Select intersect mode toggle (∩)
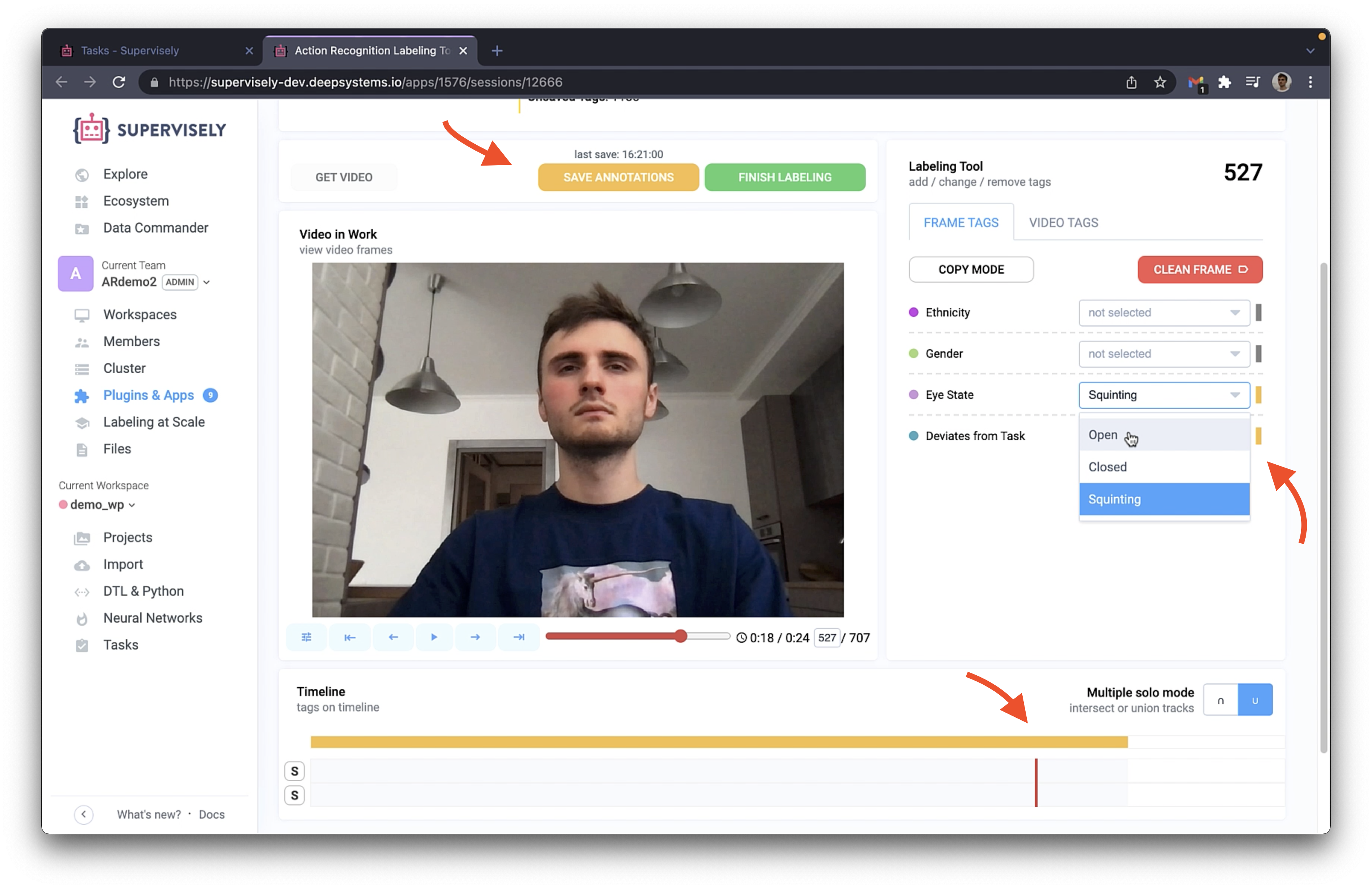Viewport: 1372px width, 889px height. click(x=1220, y=700)
